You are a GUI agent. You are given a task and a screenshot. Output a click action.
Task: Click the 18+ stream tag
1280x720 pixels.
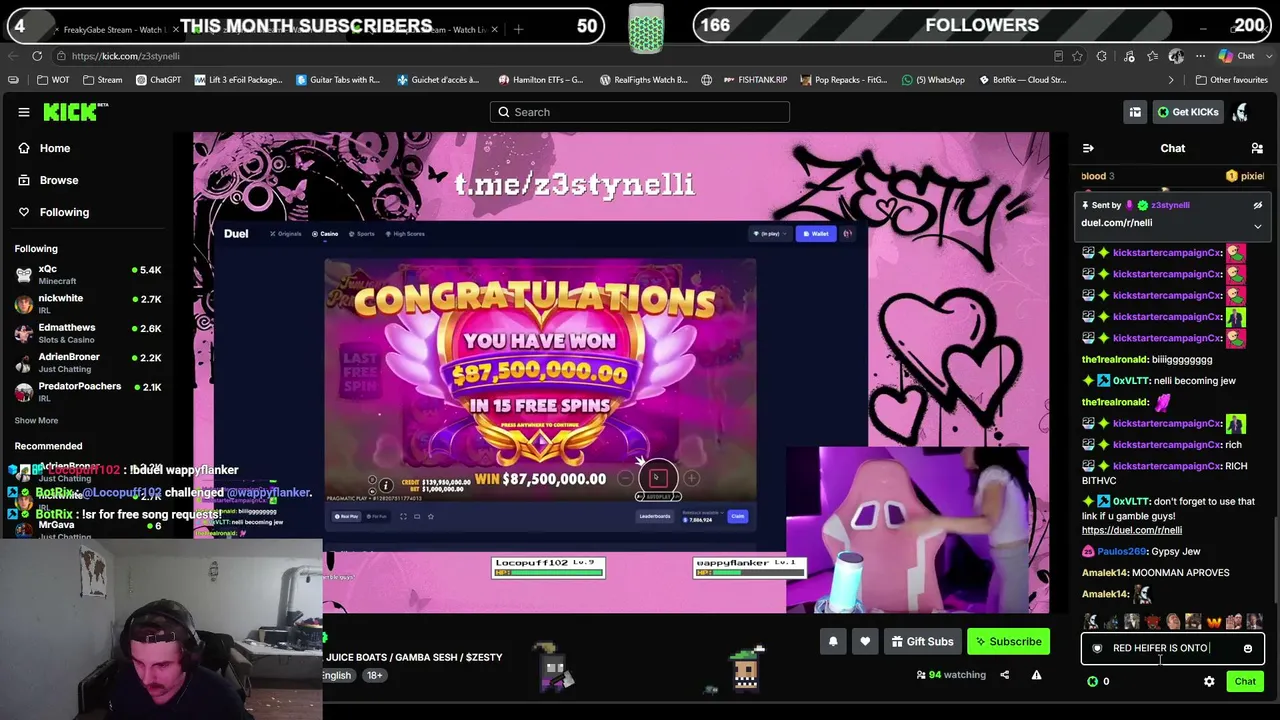coord(374,676)
